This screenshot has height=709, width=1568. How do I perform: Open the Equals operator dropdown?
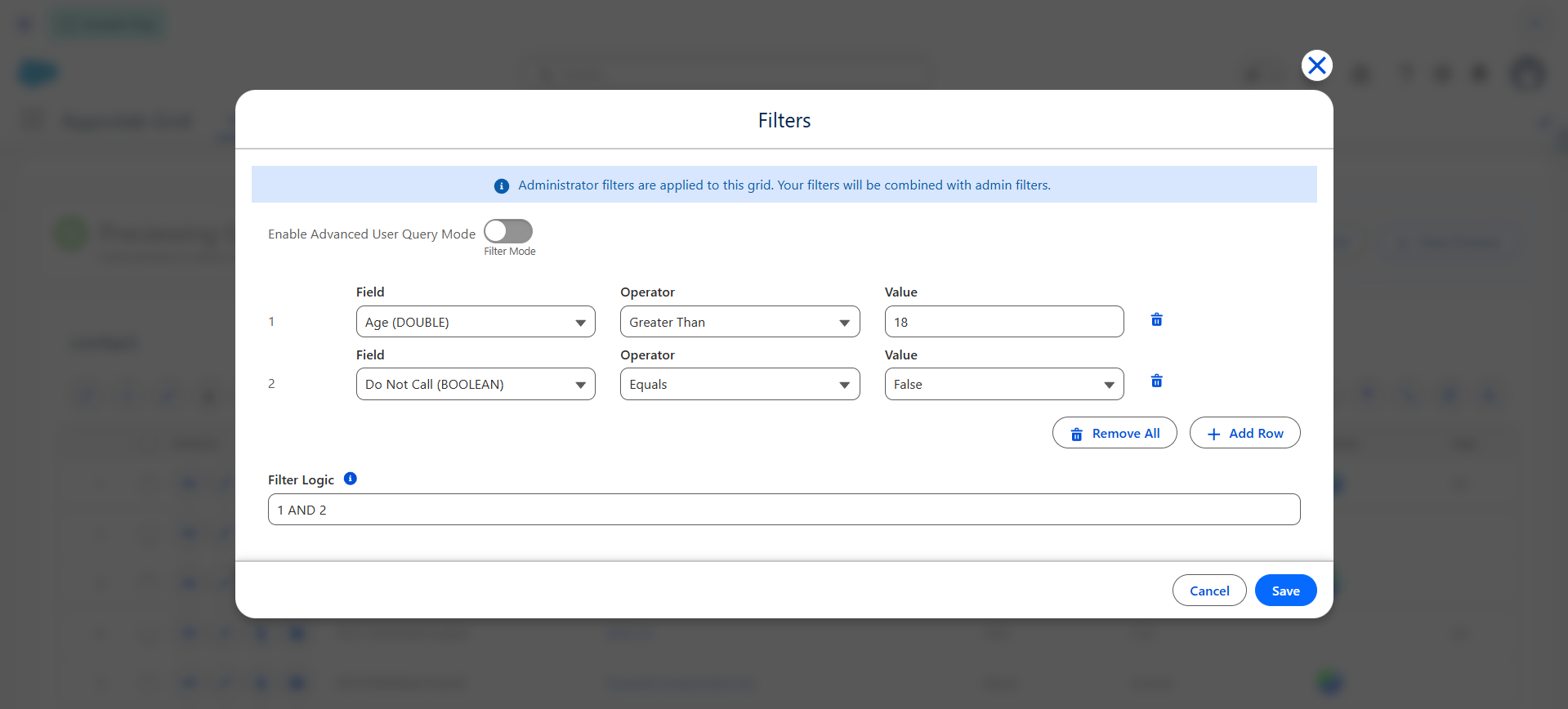(739, 384)
